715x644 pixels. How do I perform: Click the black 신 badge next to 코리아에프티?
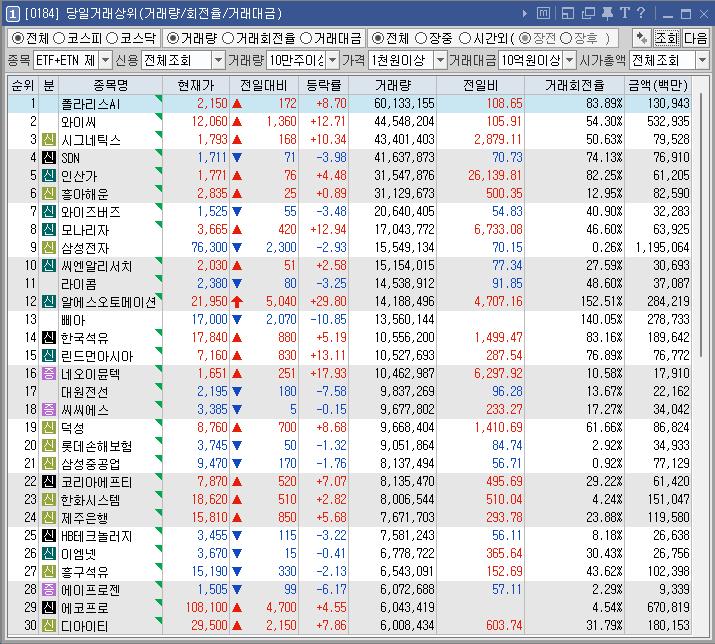(x=49, y=481)
